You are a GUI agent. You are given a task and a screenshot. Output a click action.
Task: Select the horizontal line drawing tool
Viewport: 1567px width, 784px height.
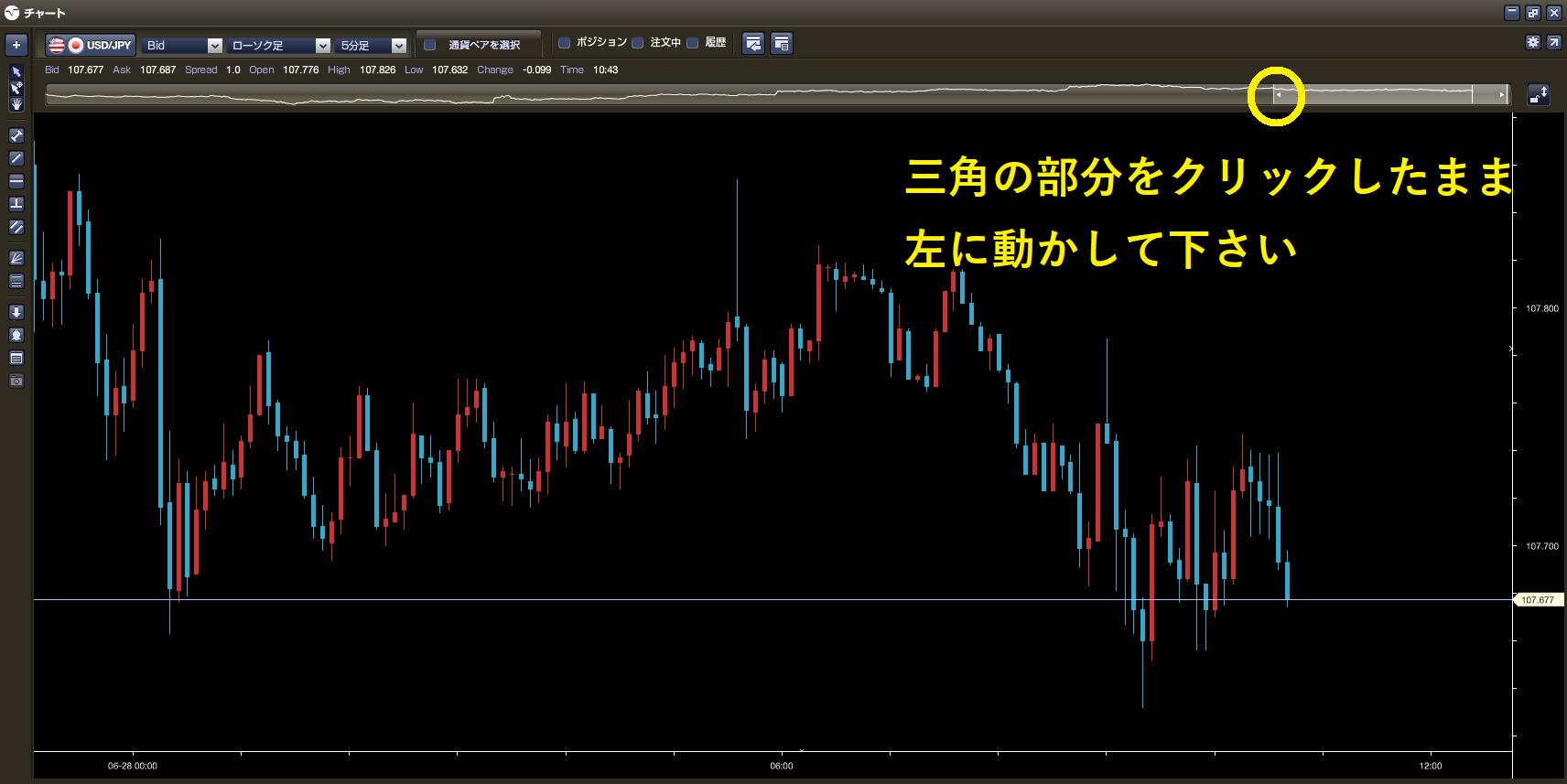pos(16,181)
